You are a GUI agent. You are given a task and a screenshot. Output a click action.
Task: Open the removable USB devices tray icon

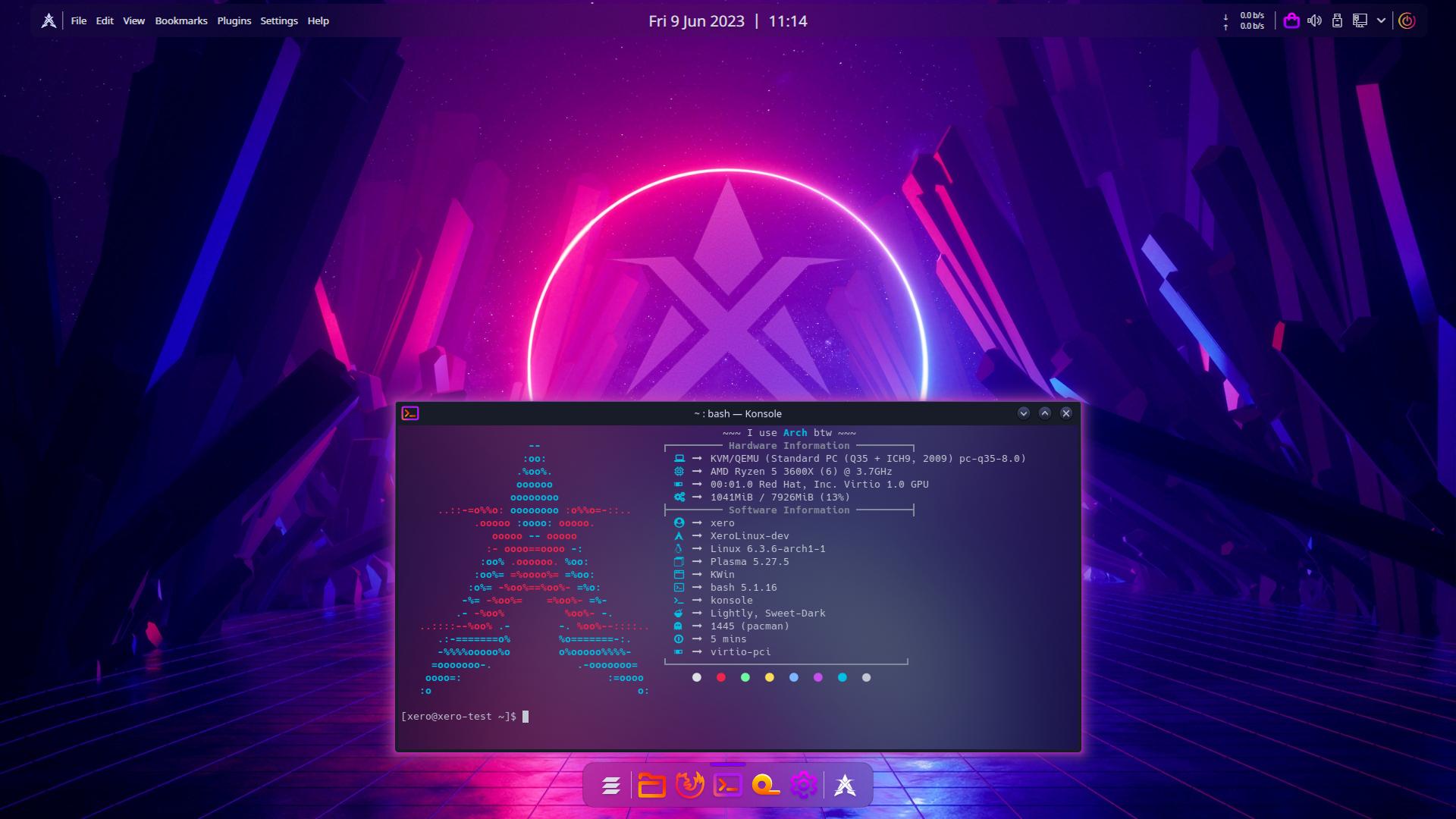pyautogui.click(x=1337, y=21)
